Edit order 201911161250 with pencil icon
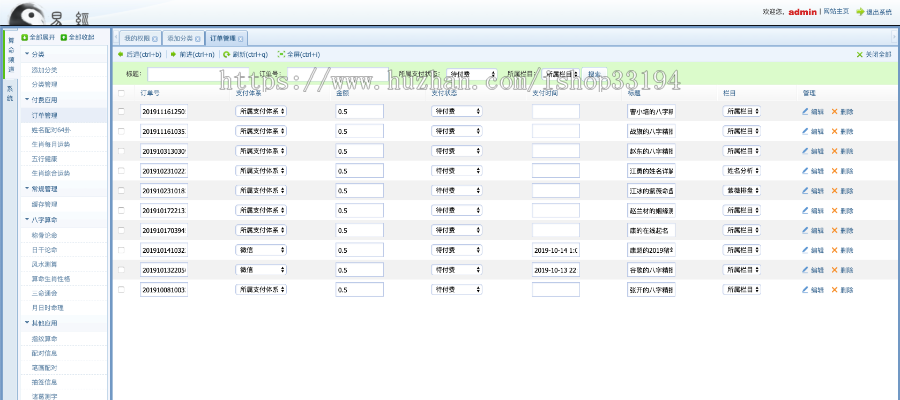This screenshot has width=900, height=400. pos(805,112)
